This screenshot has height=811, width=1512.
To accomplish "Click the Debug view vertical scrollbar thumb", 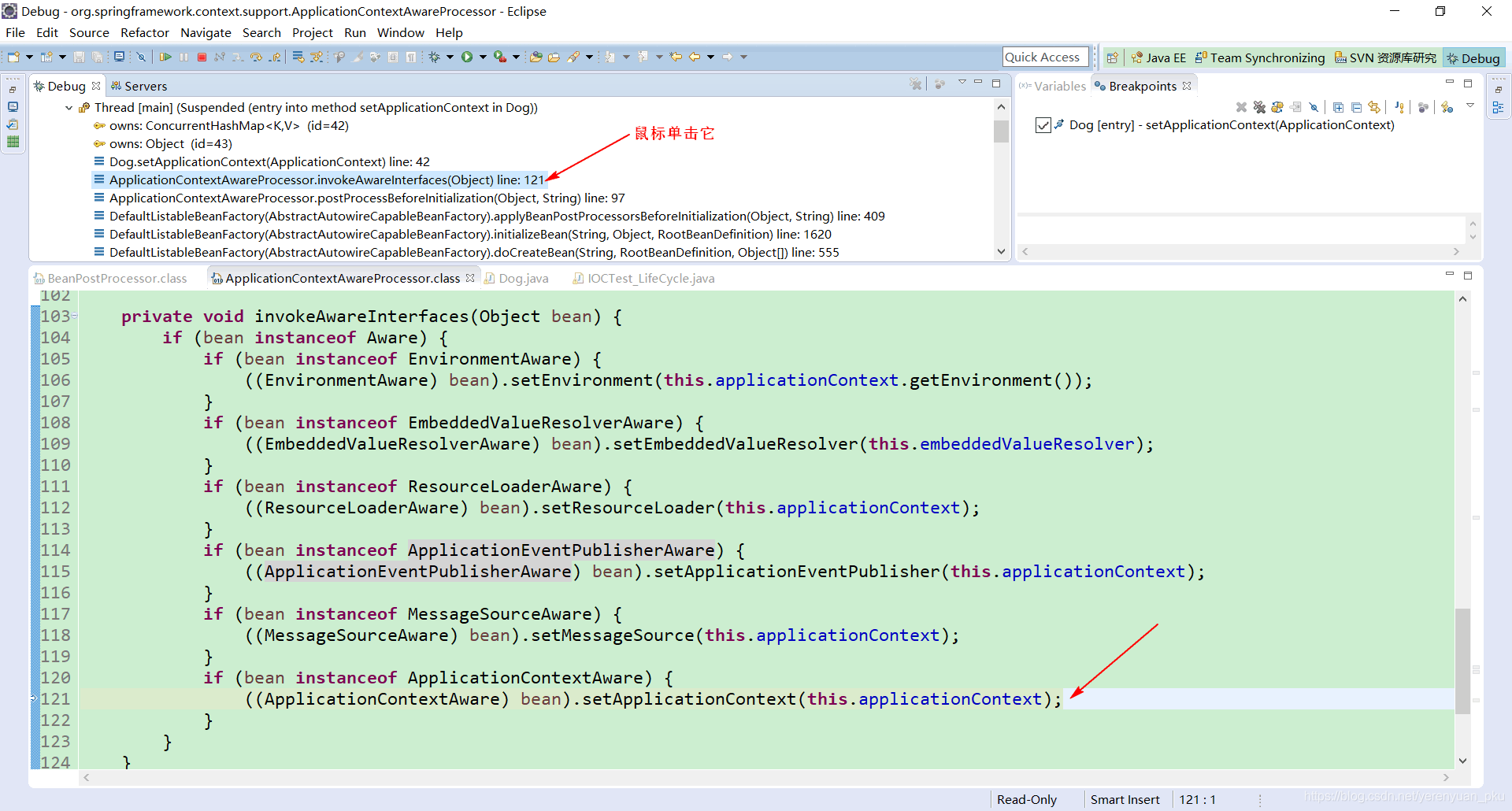I will 1001,131.
